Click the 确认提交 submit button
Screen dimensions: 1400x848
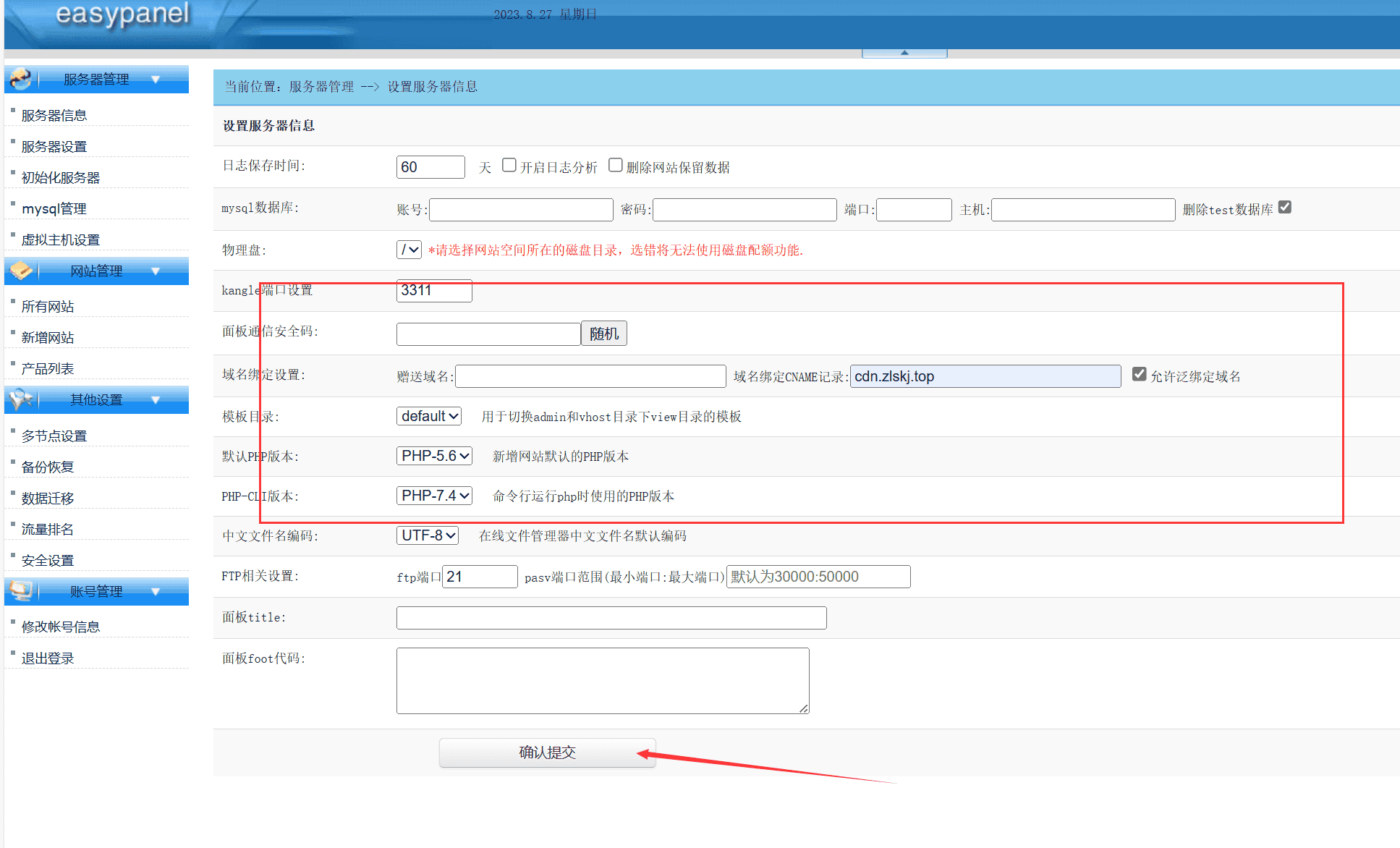547,752
